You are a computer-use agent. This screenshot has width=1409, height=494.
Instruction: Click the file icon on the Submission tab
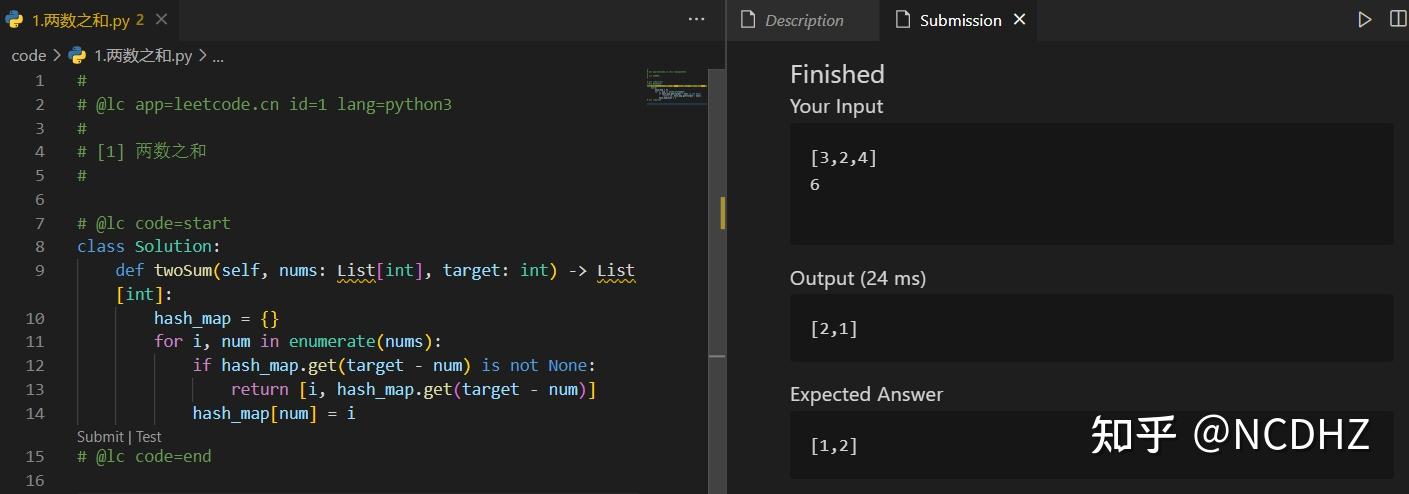(902, 20)
